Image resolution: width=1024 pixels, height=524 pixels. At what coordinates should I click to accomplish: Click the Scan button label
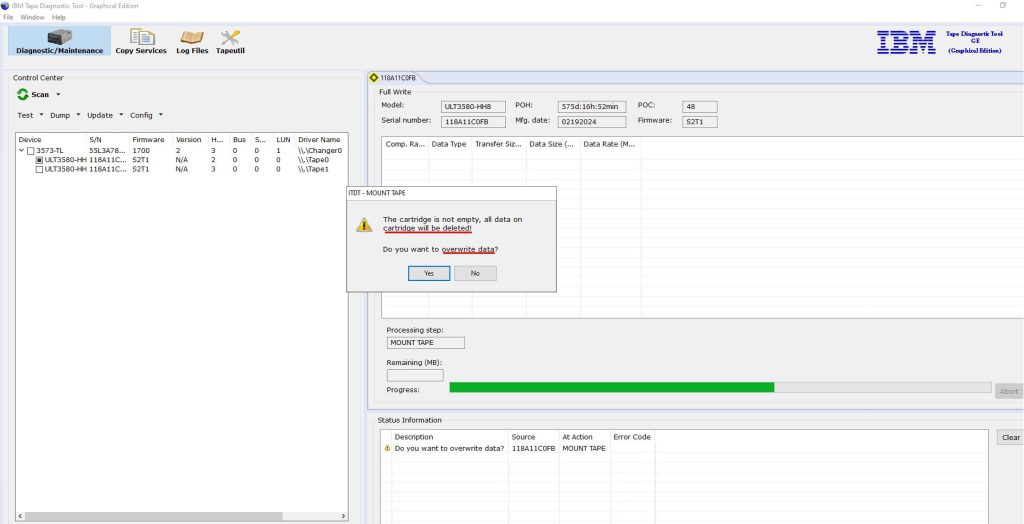point(40,95)
